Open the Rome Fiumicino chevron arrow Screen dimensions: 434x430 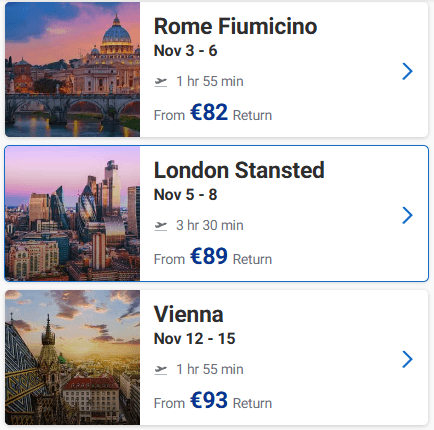(407, 71)
